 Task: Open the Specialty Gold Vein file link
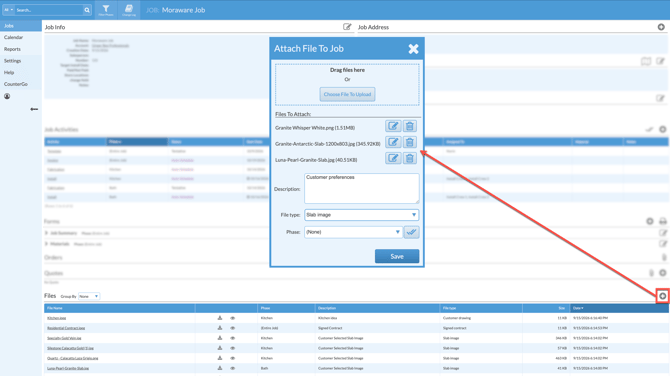click(x=64, y=338)
